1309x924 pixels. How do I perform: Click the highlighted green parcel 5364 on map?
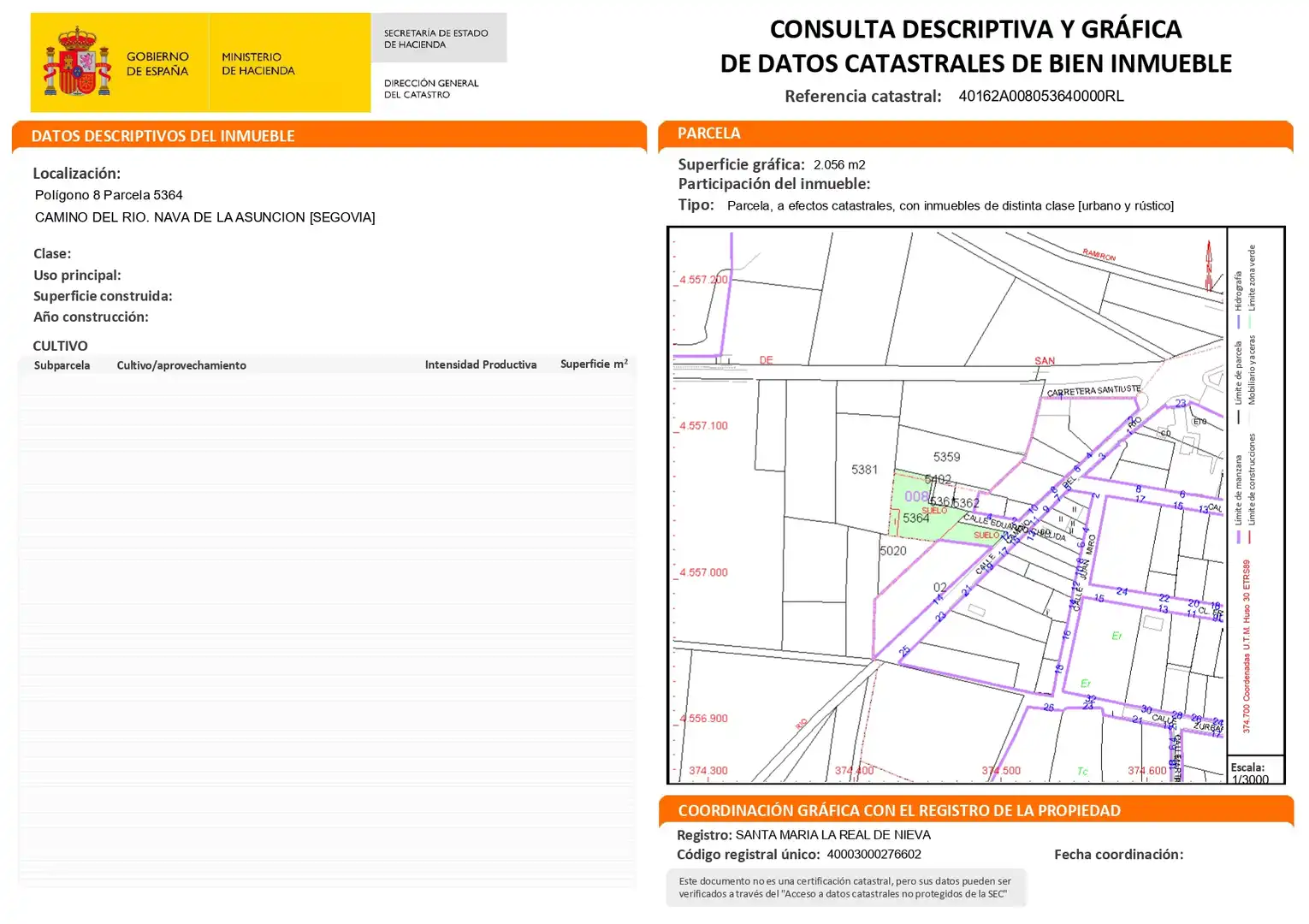click(915, 518)
